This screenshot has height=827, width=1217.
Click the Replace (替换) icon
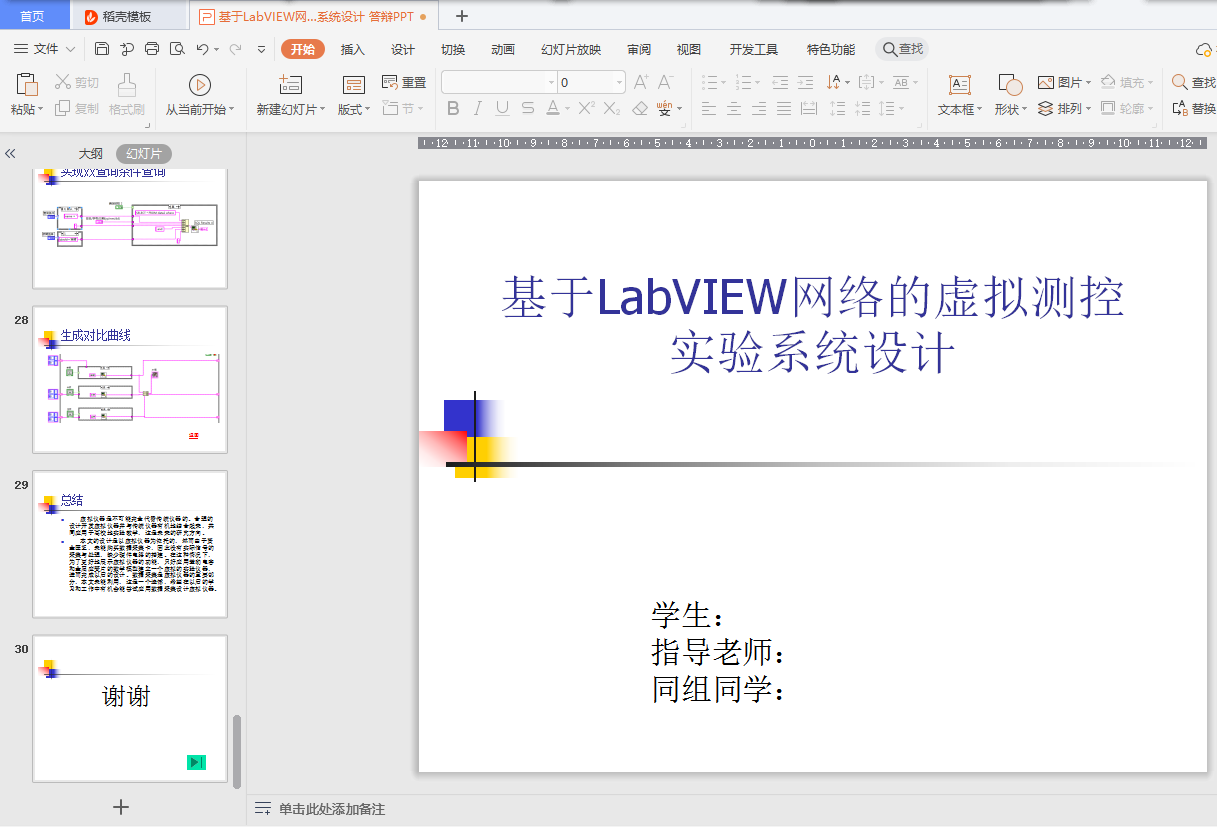[x=1180, y=108]
